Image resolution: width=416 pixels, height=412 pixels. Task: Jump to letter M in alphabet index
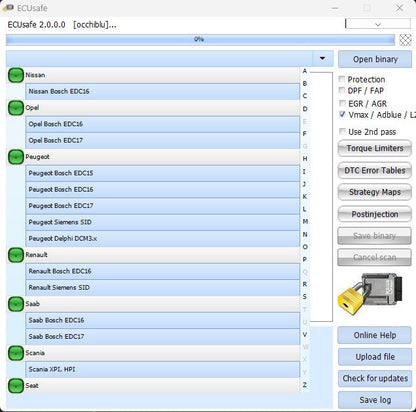tap(305, 221)
